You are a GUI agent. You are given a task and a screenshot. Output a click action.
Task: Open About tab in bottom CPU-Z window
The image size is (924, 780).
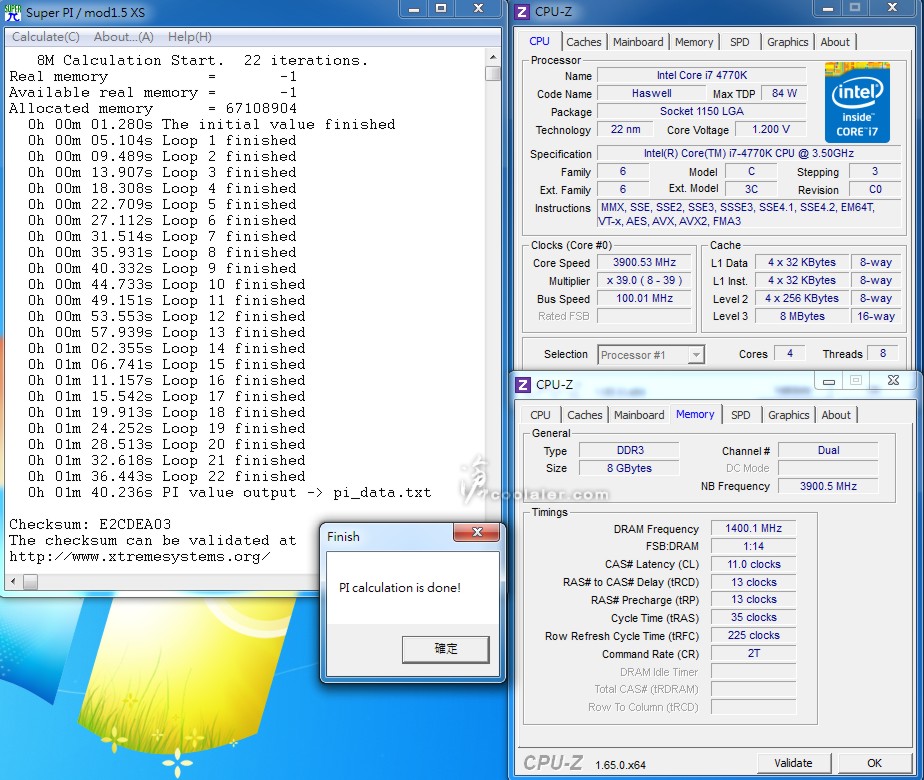point(836,415)
